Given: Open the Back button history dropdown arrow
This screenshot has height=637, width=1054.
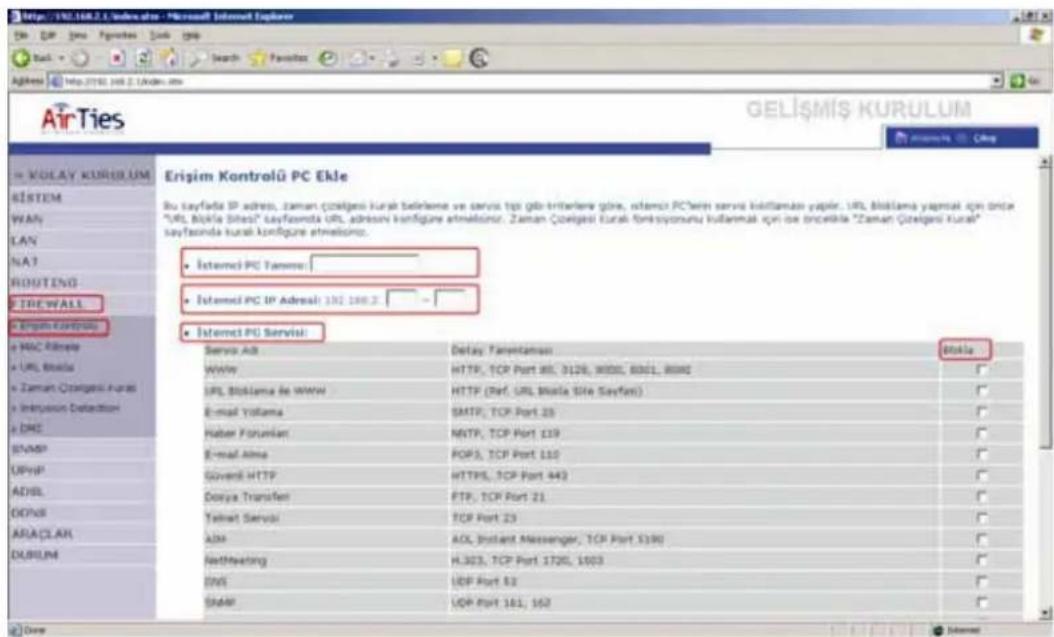Looking at the screenshot, I should pyautogui.click(x=61, y=58).
